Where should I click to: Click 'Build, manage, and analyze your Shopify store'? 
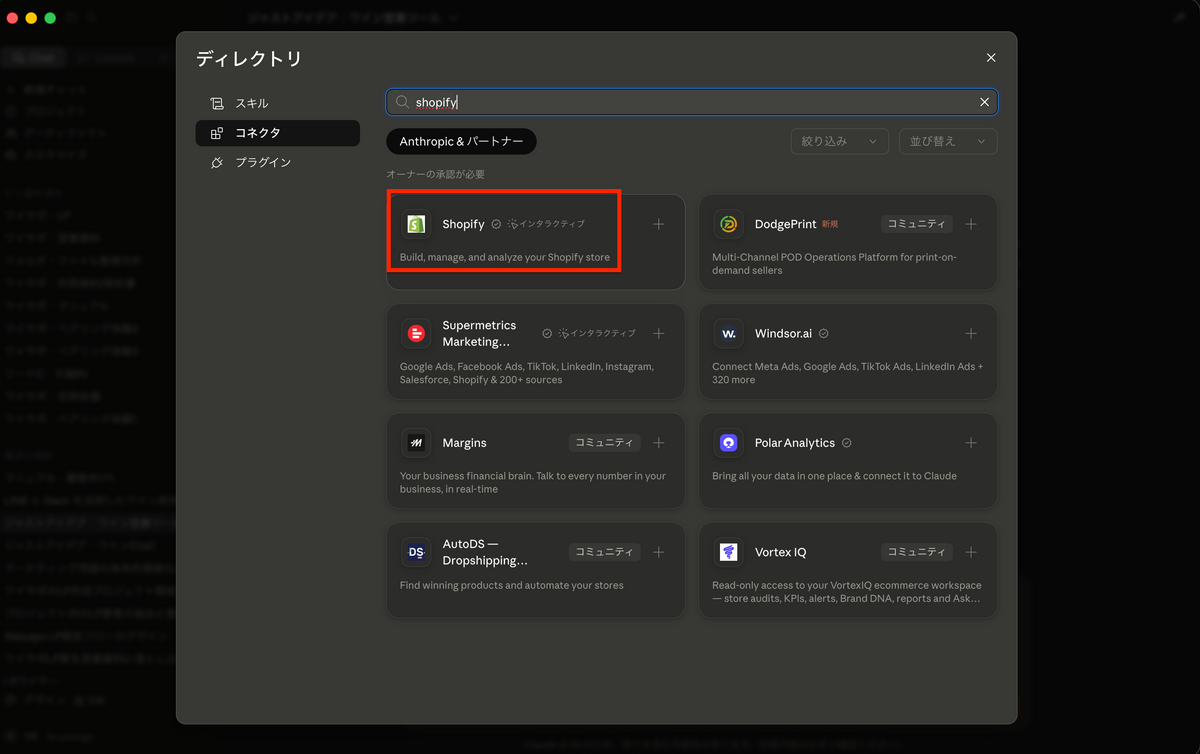pos(505,257)
